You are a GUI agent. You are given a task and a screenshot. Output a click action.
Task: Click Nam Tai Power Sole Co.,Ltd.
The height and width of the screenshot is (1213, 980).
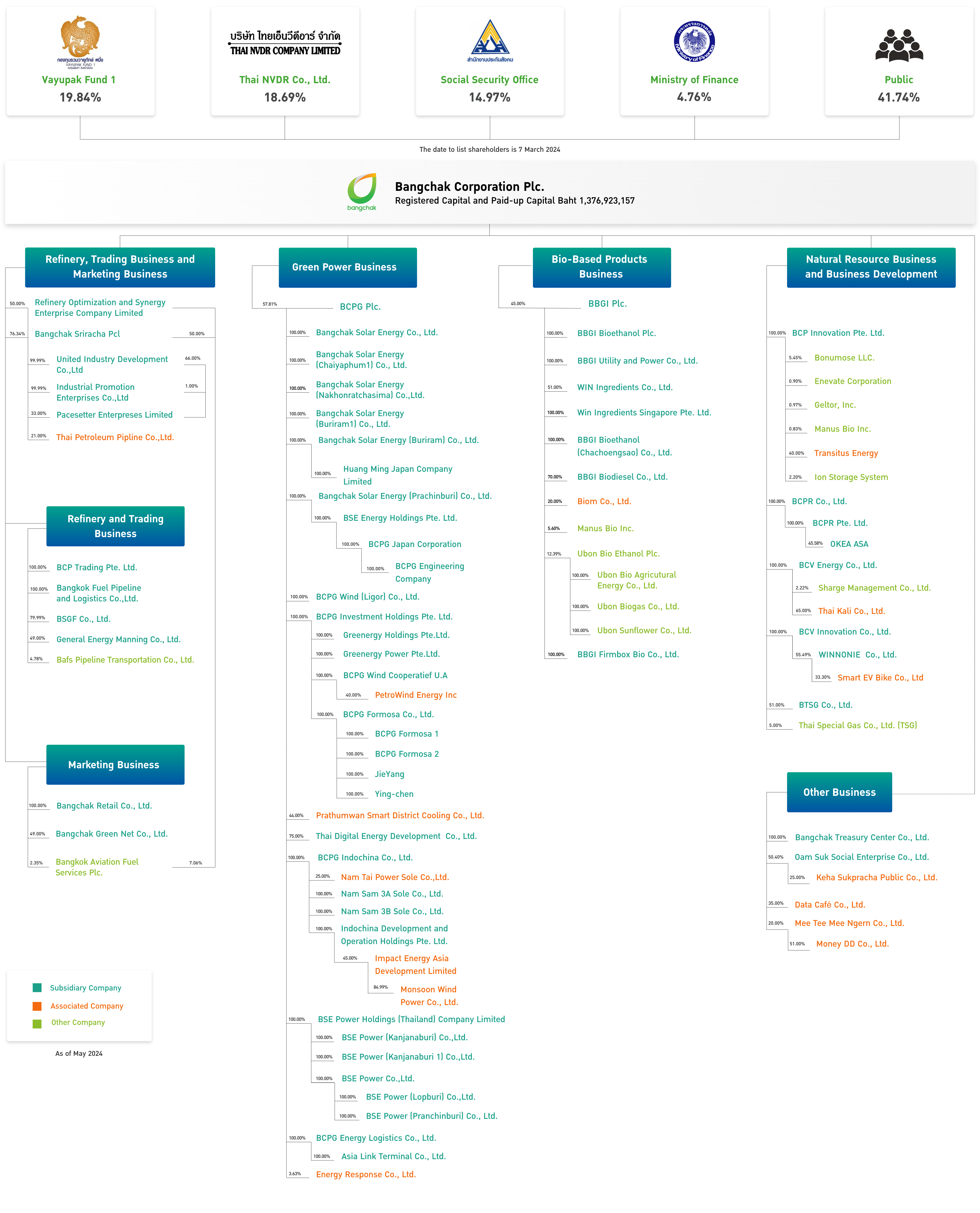click(x=395, y=877)
